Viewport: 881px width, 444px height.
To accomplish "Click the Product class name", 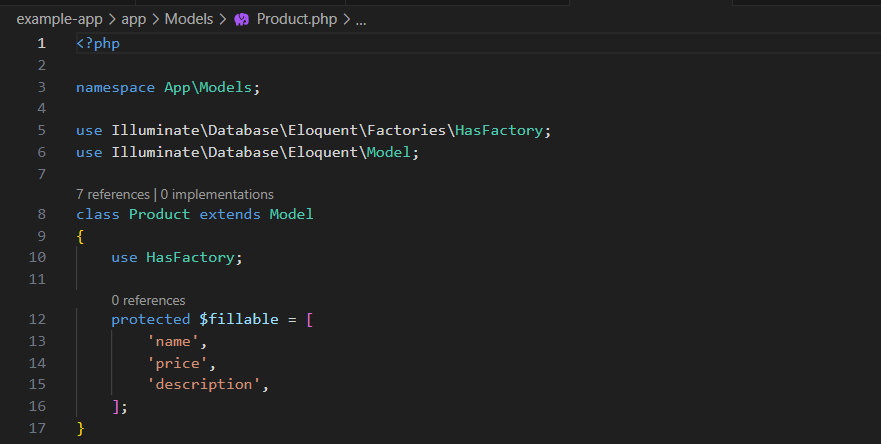I will 160,214.
